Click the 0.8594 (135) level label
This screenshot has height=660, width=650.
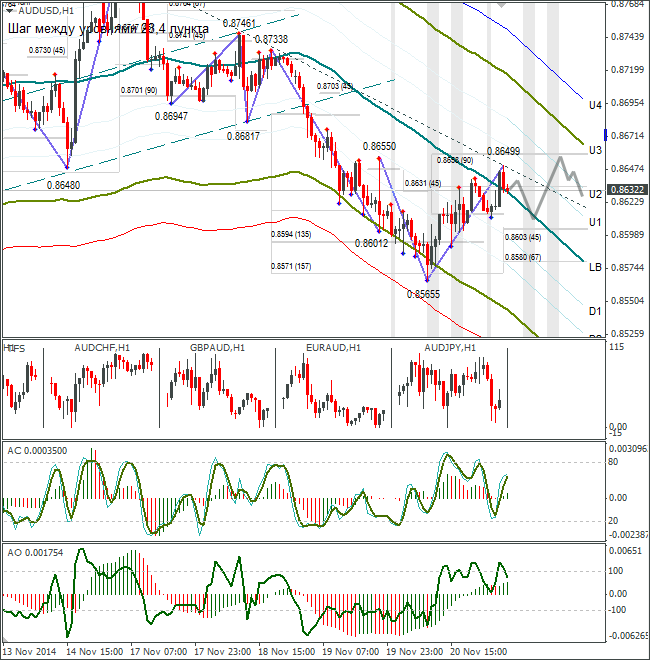291,234
